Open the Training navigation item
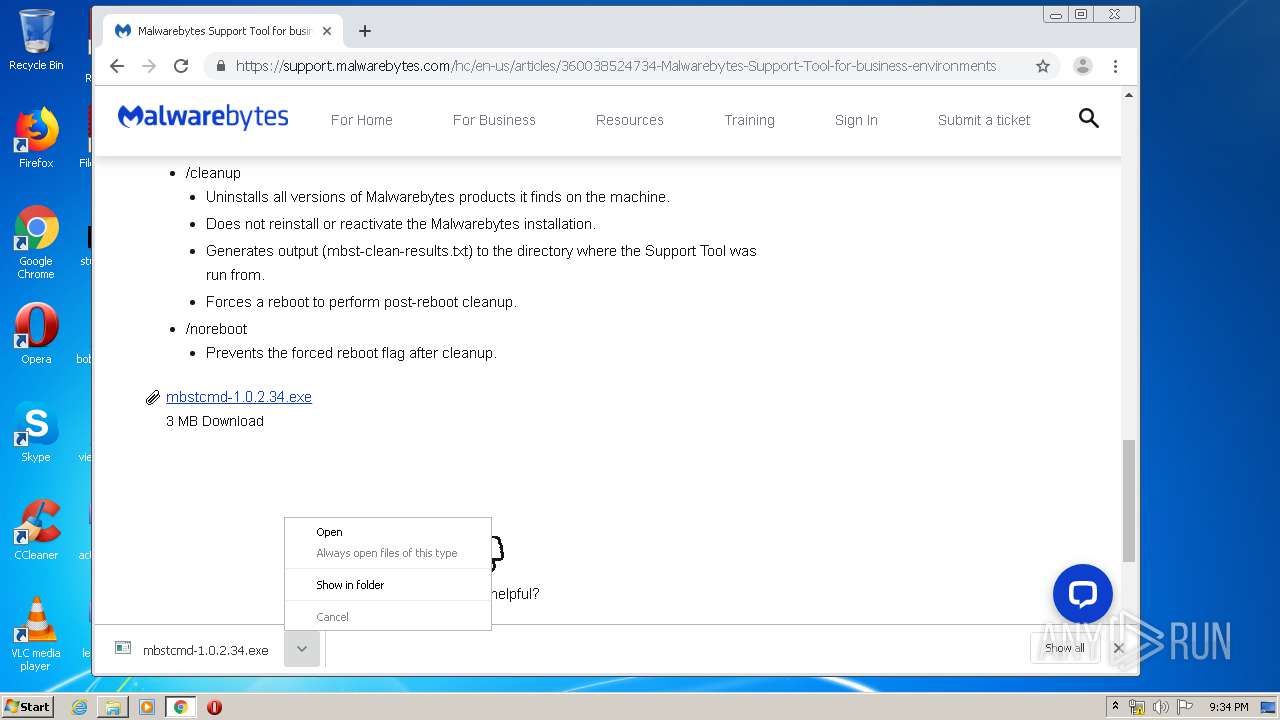Screen dimensions: 1280x720 (x=749, y=120)
